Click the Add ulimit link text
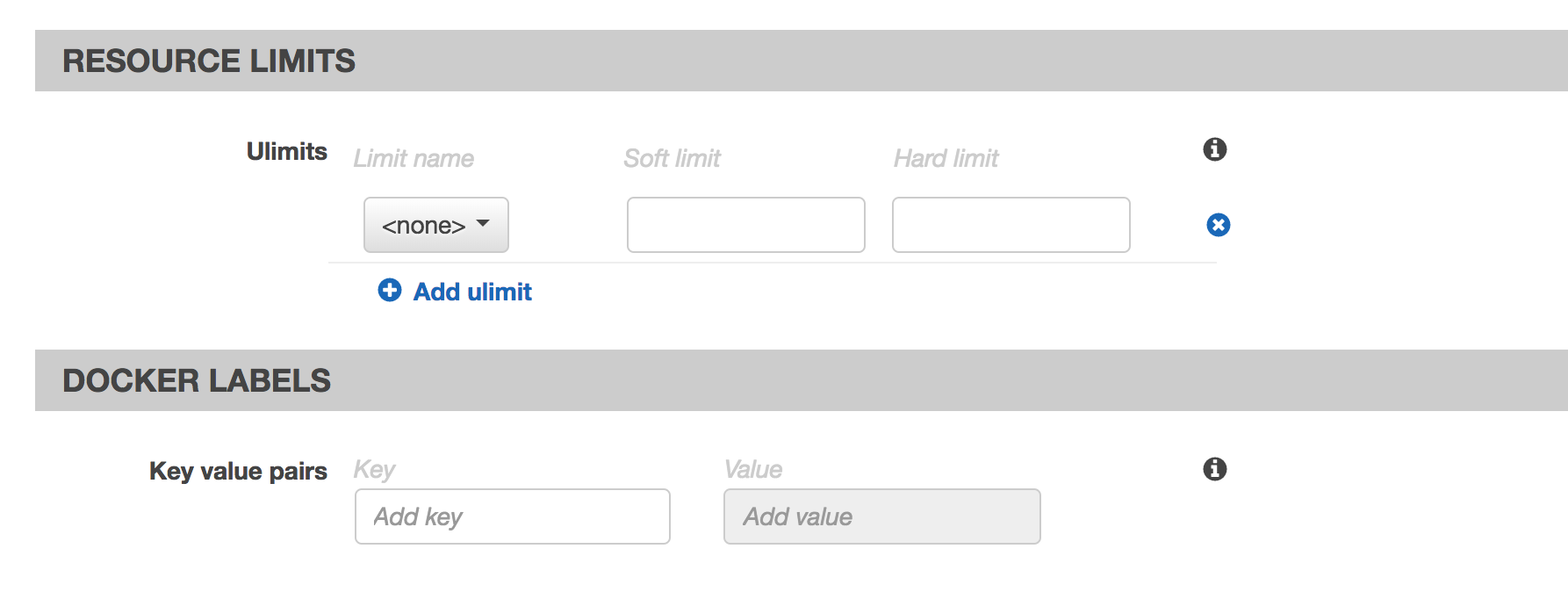Viewport: 1568px width, 592px height. 472,292
